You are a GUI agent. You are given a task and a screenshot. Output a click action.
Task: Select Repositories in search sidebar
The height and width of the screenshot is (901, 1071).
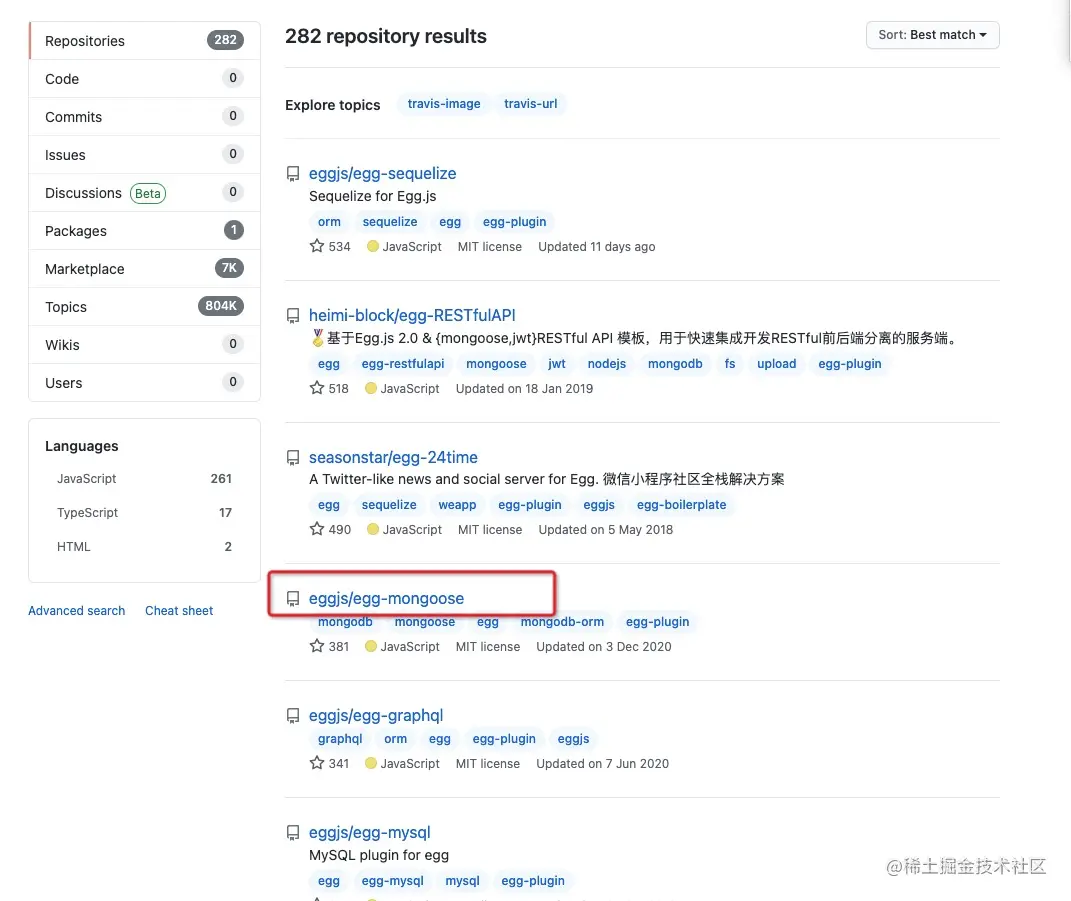(145, 41)
